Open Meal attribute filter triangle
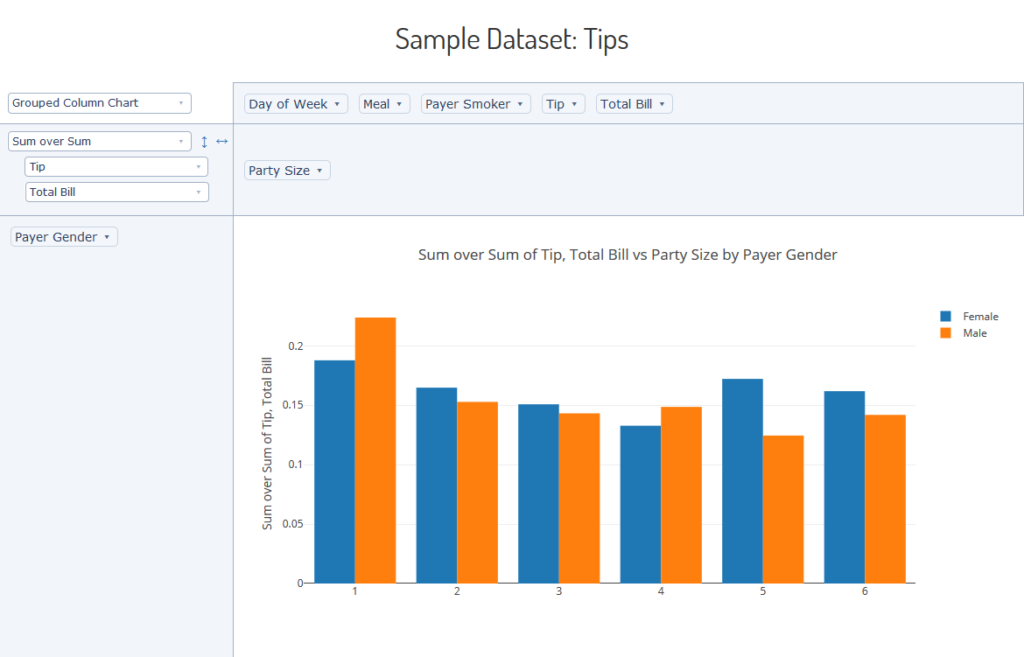The height and width of the screenshot is (657, 1024). [399, 104]
